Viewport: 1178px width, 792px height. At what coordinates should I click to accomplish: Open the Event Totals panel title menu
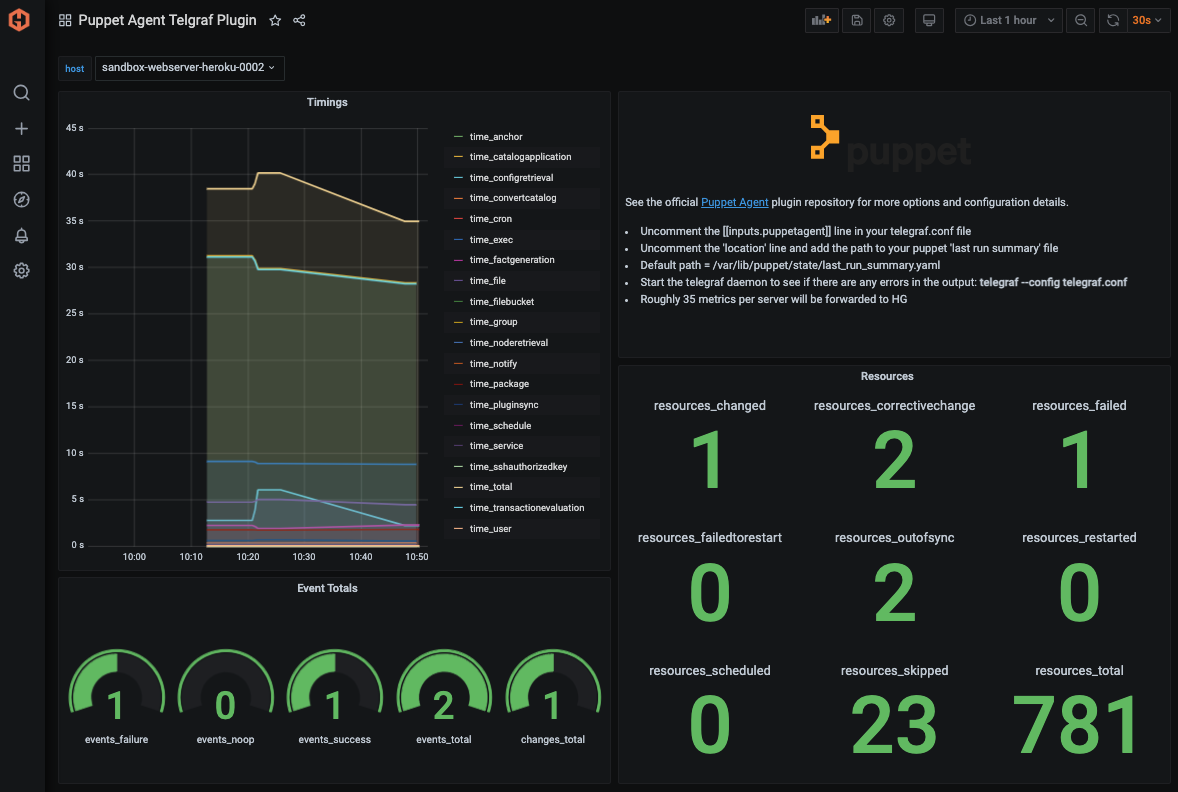point(327,588)
